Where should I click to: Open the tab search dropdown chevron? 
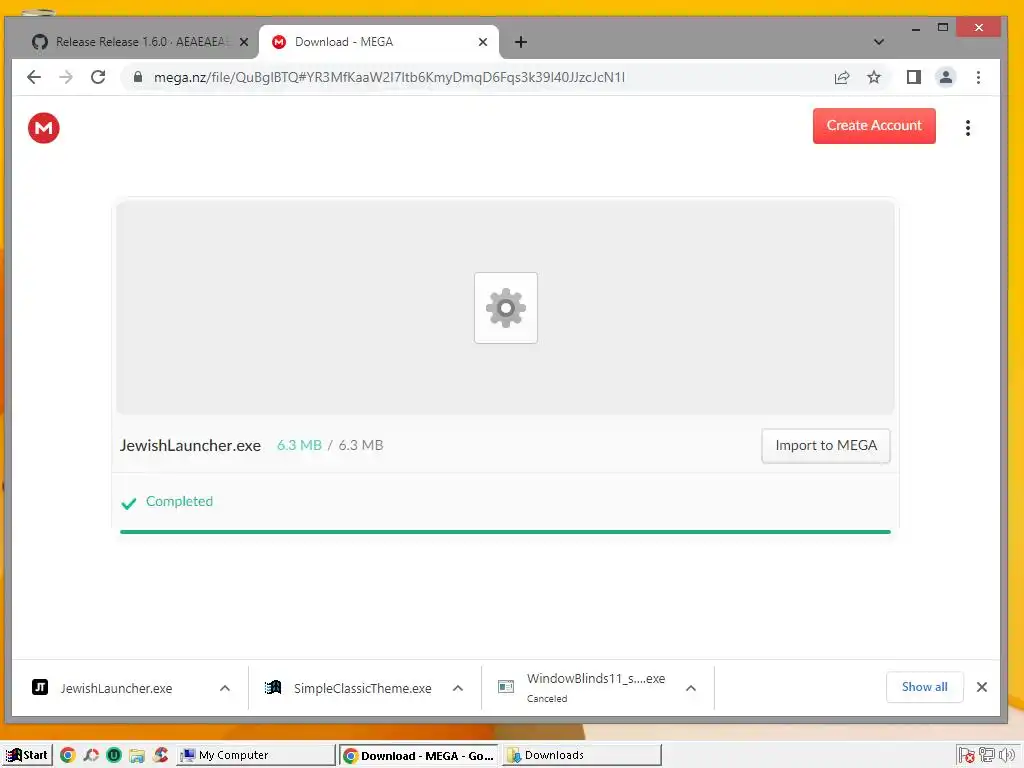(878, 42)
